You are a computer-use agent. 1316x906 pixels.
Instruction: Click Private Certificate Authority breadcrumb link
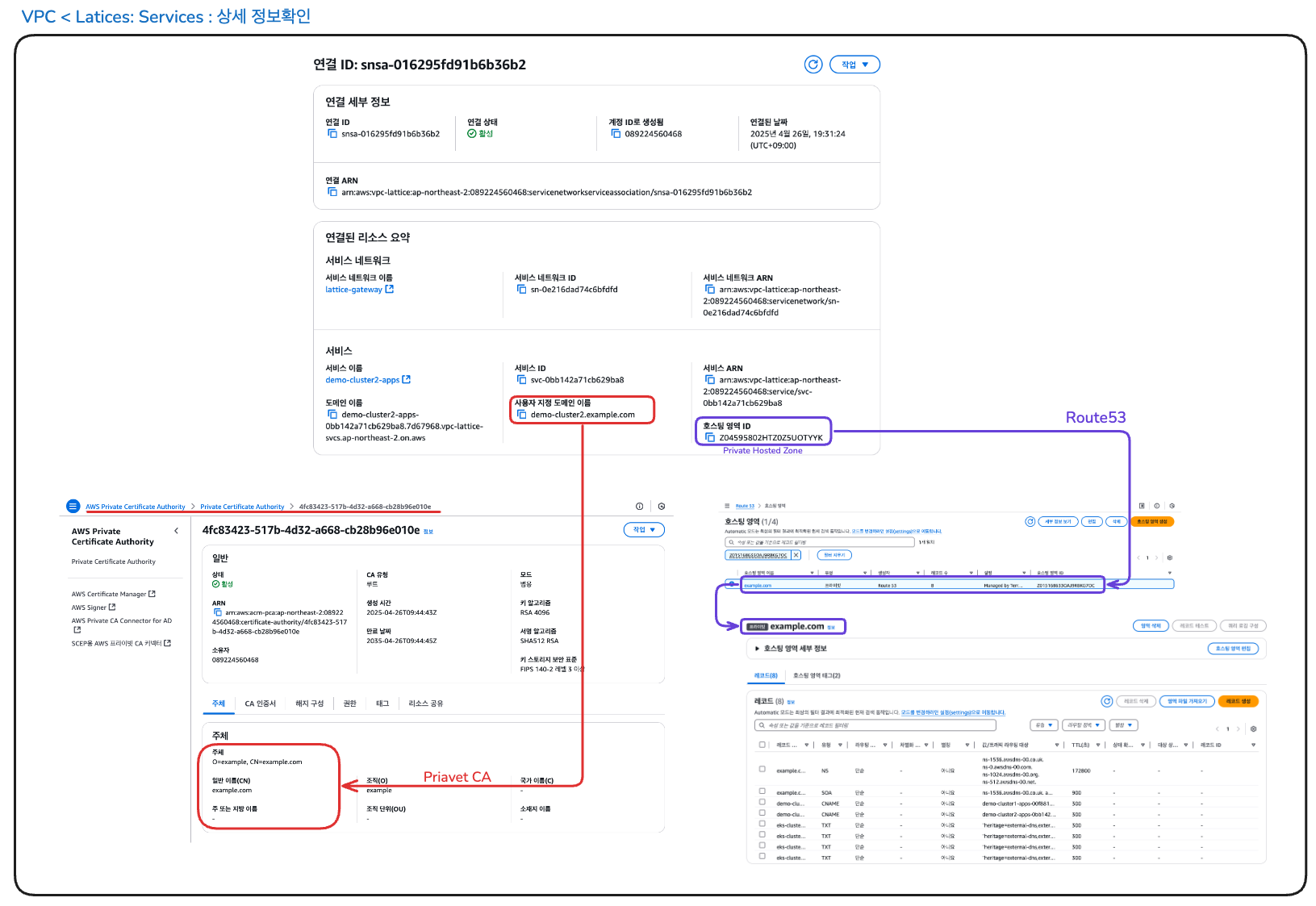[x=242, y=507]
